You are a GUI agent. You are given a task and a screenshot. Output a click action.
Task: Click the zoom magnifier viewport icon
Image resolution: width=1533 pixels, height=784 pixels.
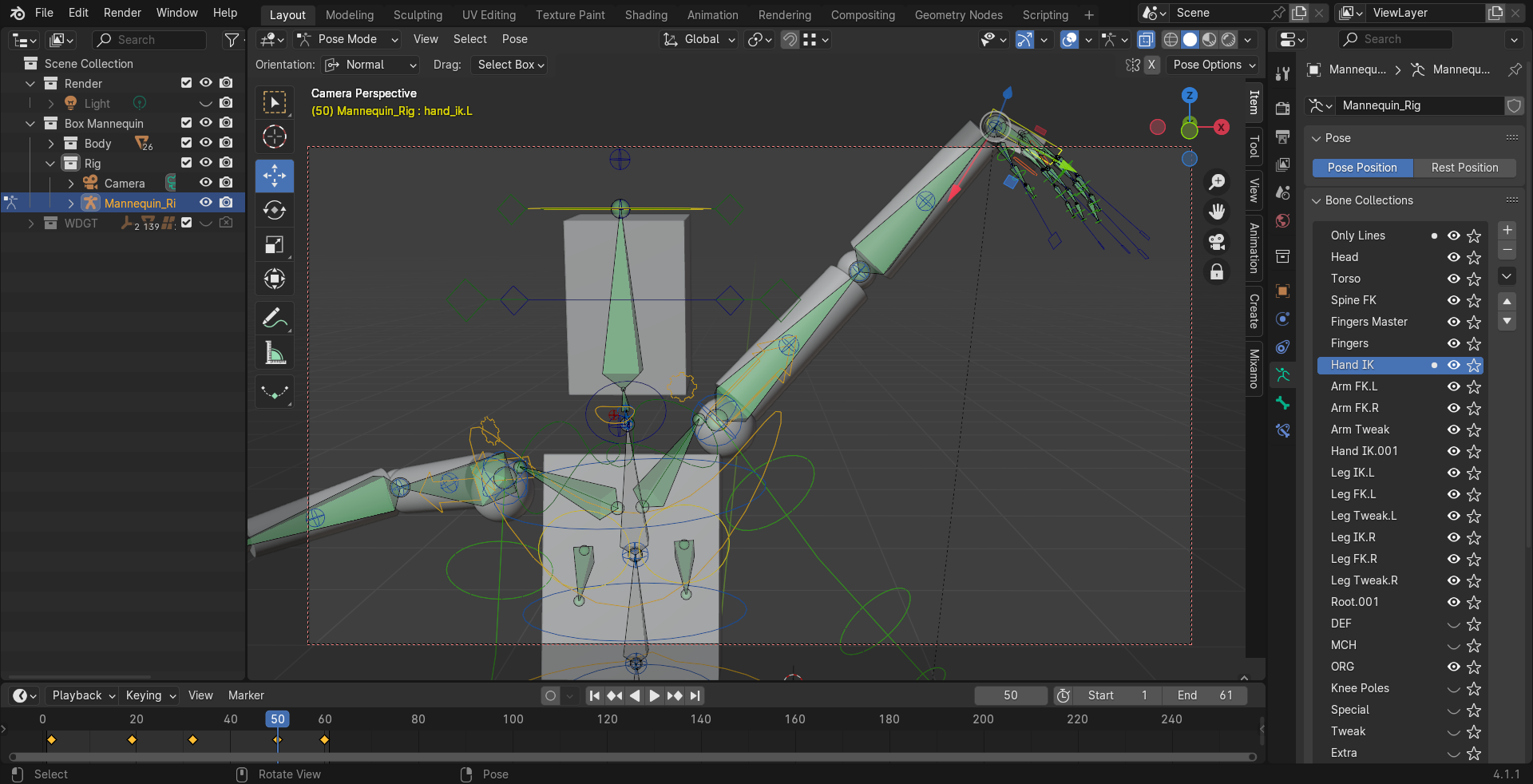tap(1217, 182)
